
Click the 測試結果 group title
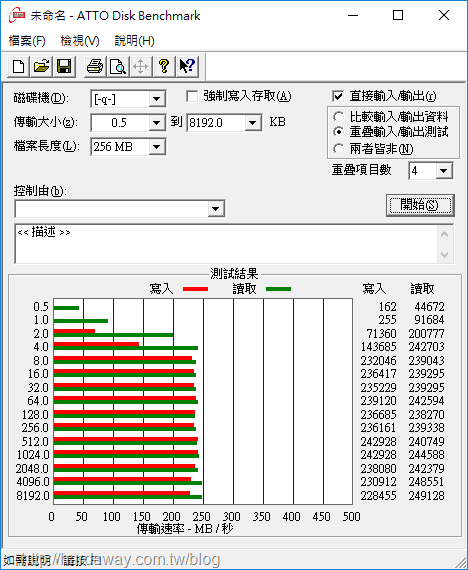234,274
